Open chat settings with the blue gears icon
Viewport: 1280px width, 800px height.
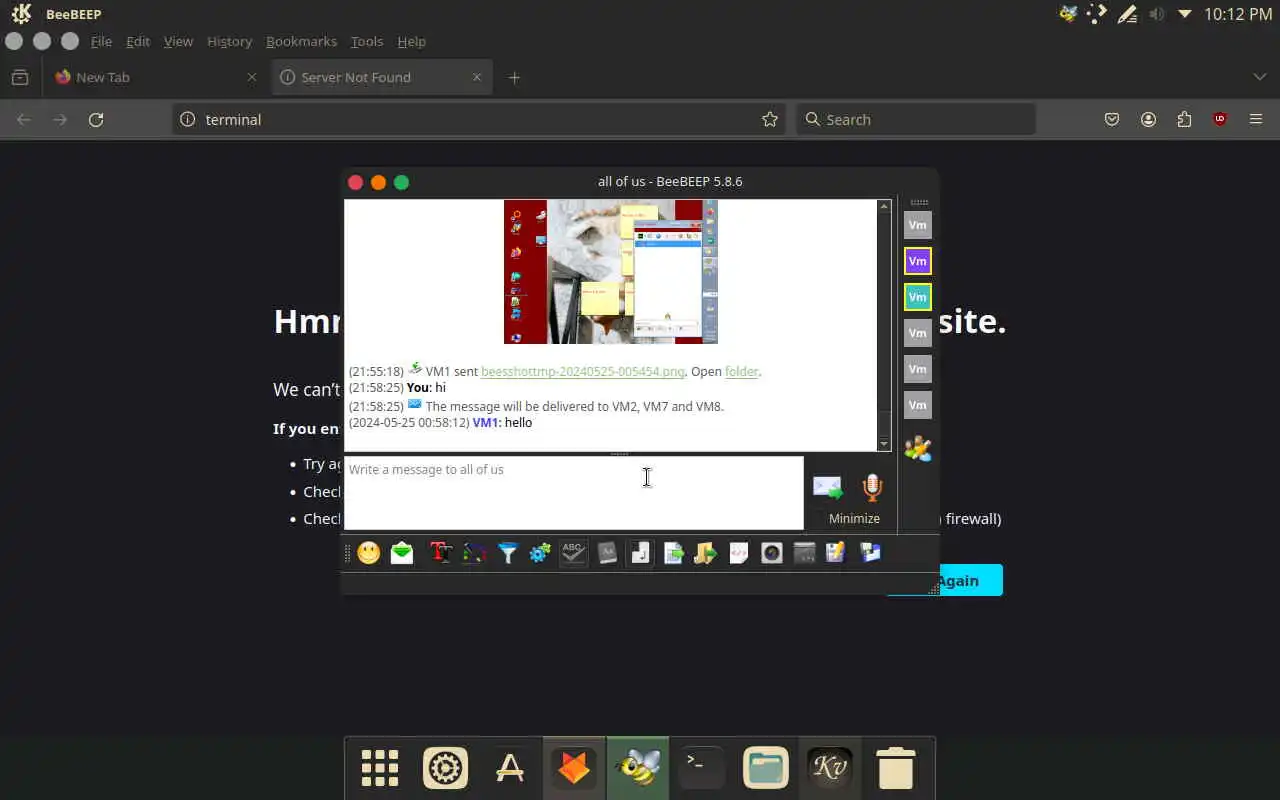[540, 552]
